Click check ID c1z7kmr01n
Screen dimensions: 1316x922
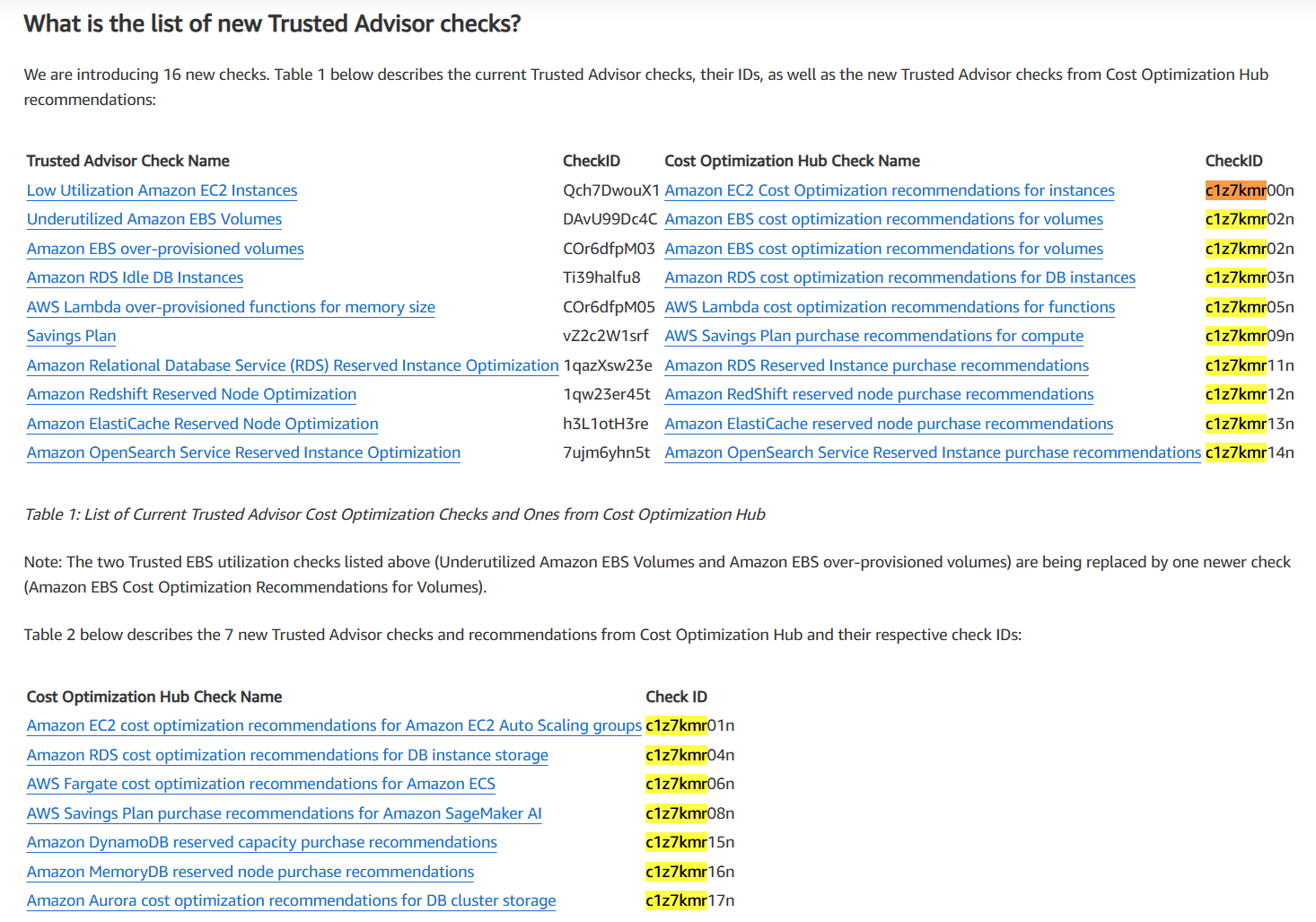[x=690, y=725]
